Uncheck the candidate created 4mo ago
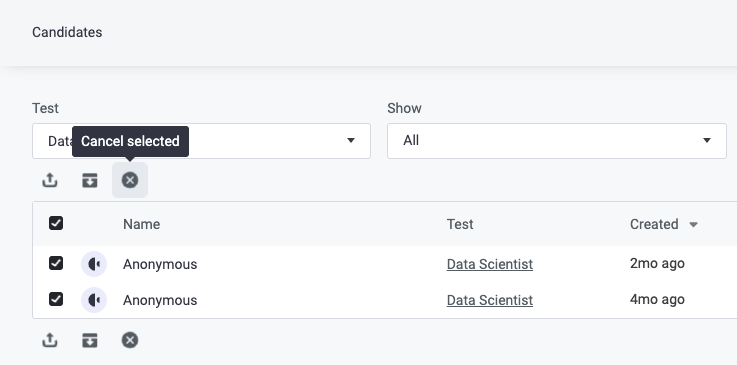Viewport: 737px width, 365px height. (56, 299)
